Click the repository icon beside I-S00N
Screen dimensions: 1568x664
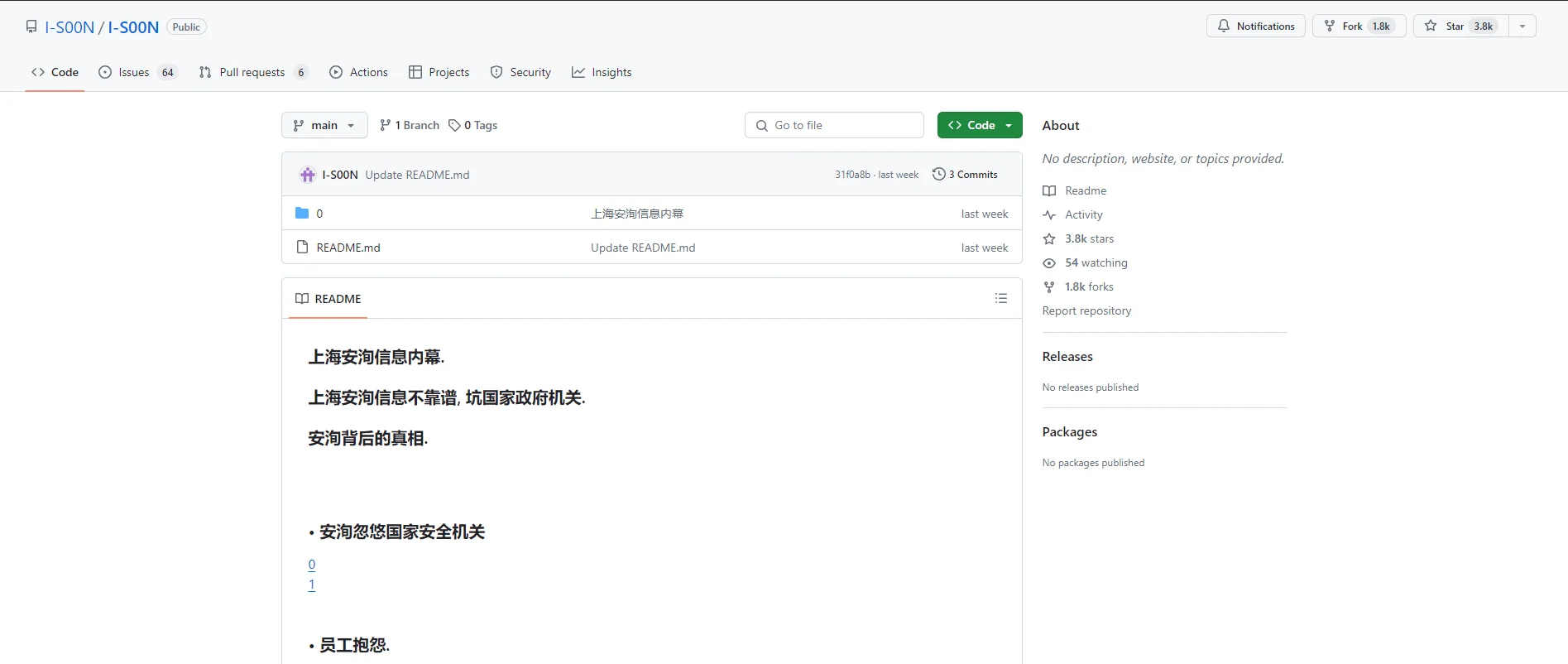point(31,26)
